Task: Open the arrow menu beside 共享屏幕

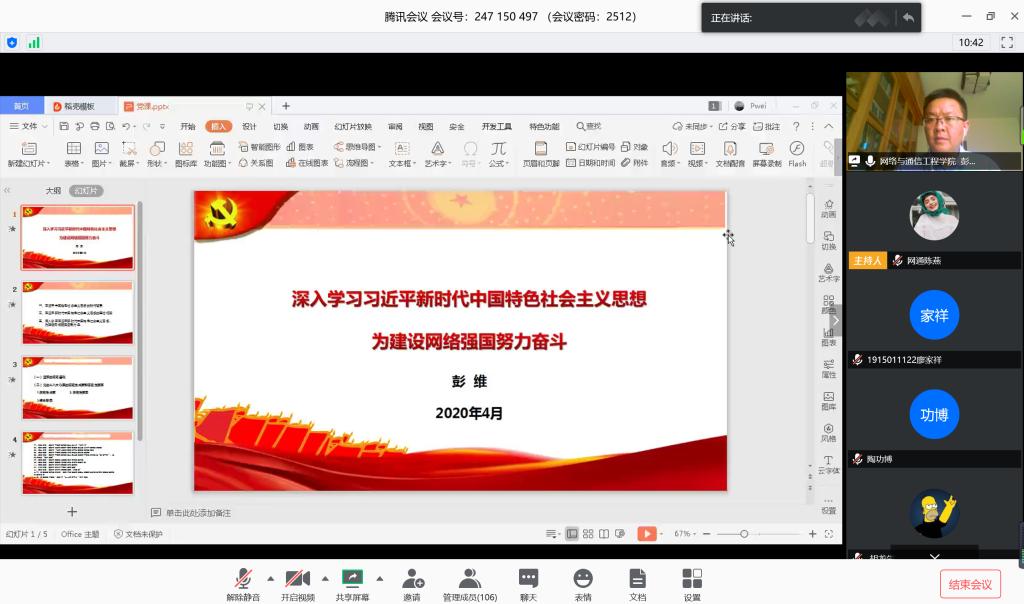Action: [379, 579]
